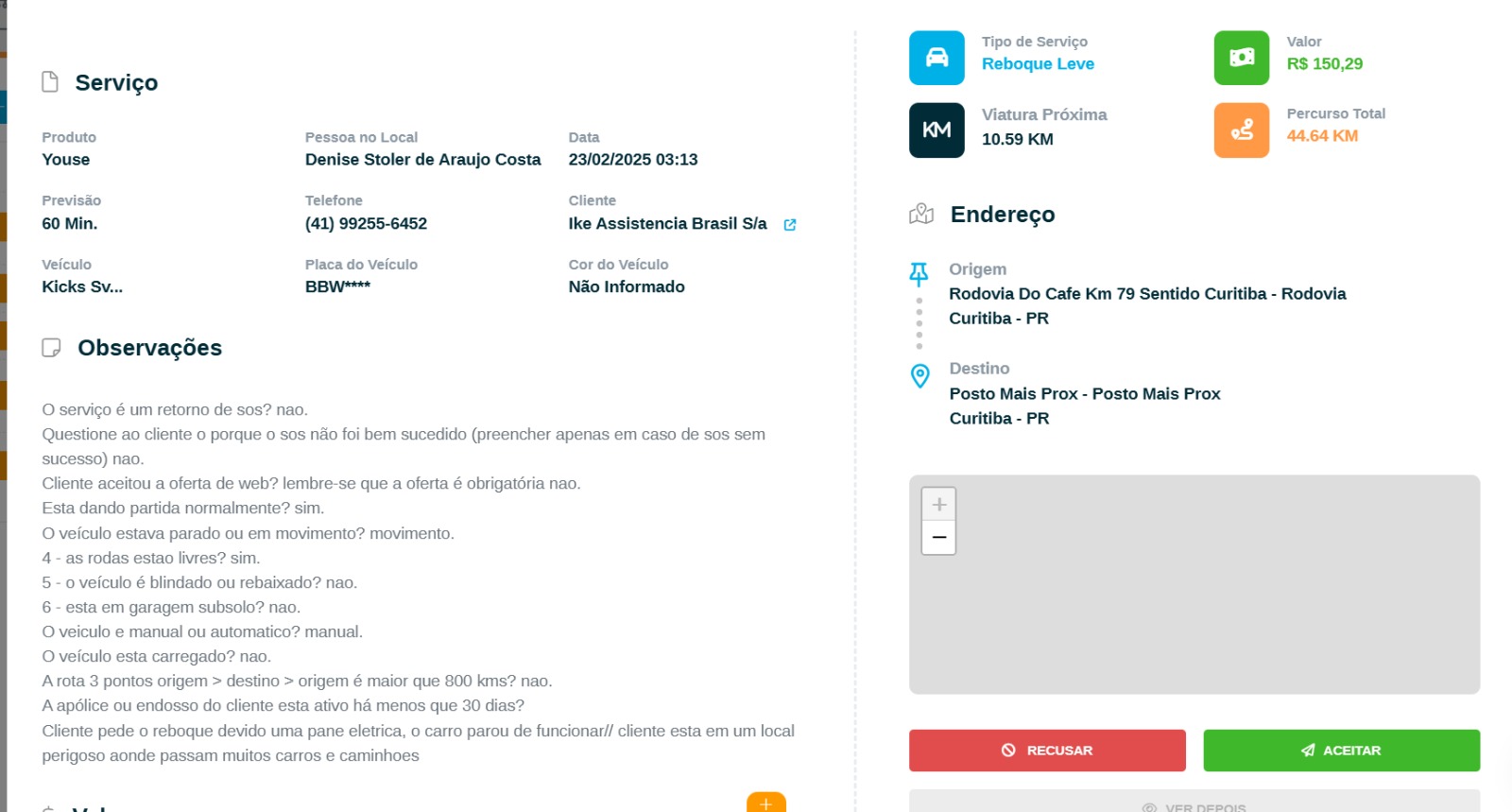This screenshot has height=812, width=1512.
Task: Click the Endereço map icon
Action: pyautogui.click(x=921, y=215)
